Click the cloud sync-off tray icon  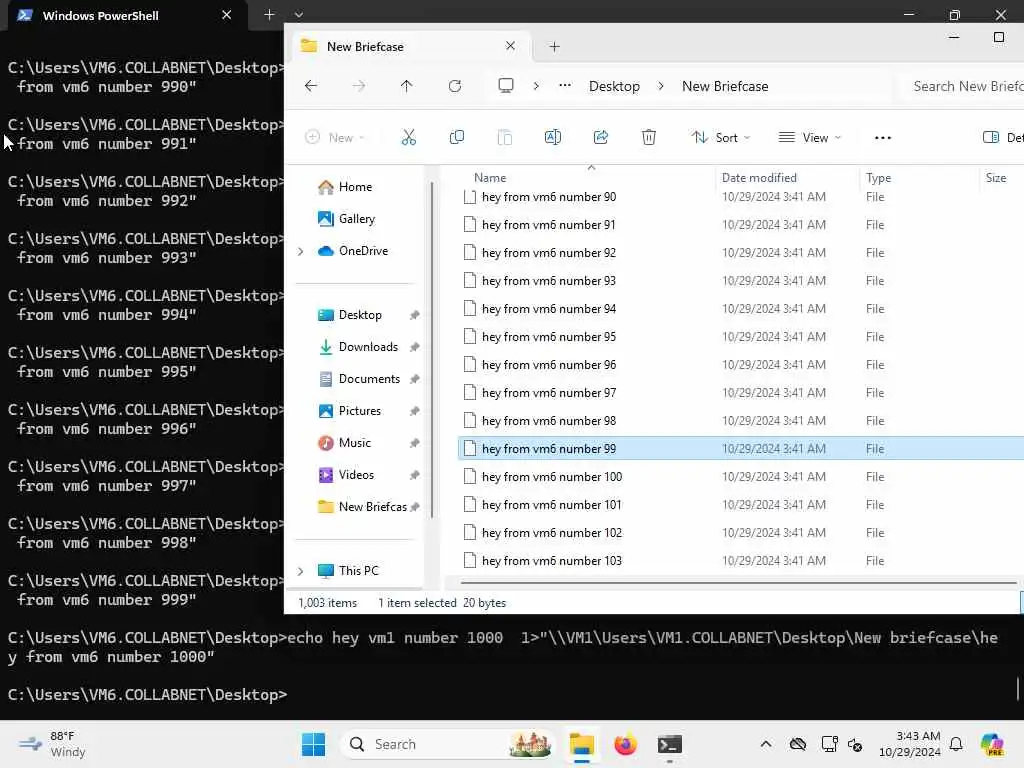tap(797, 744)
